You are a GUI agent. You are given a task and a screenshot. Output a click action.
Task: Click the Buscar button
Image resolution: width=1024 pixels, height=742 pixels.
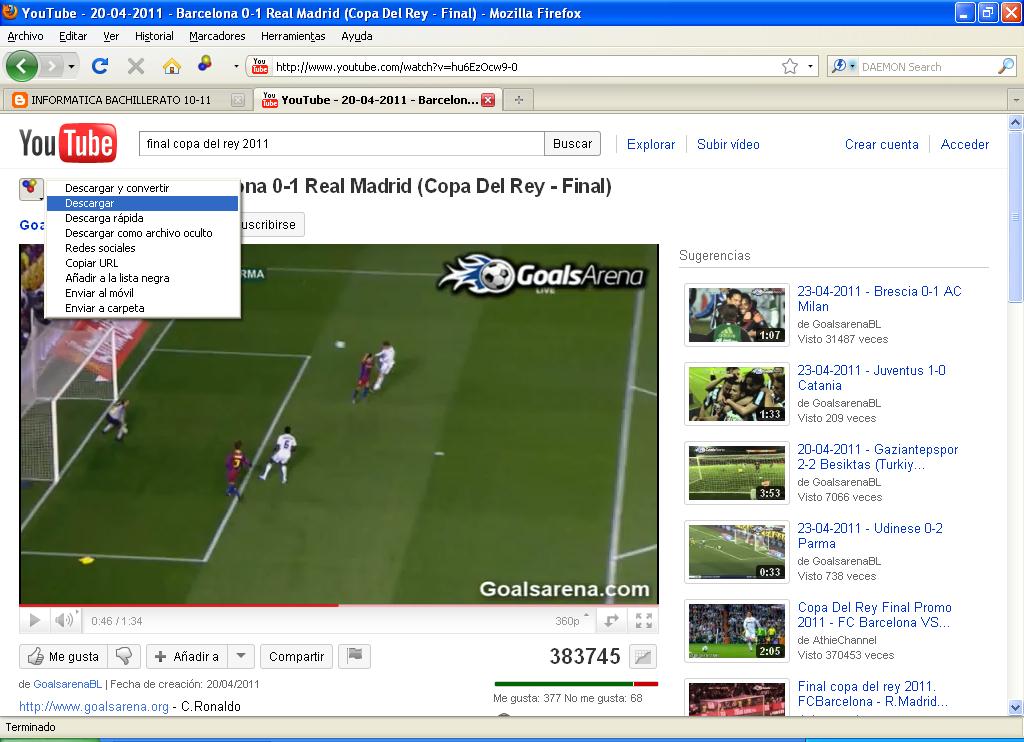click(x=572, y=144)
